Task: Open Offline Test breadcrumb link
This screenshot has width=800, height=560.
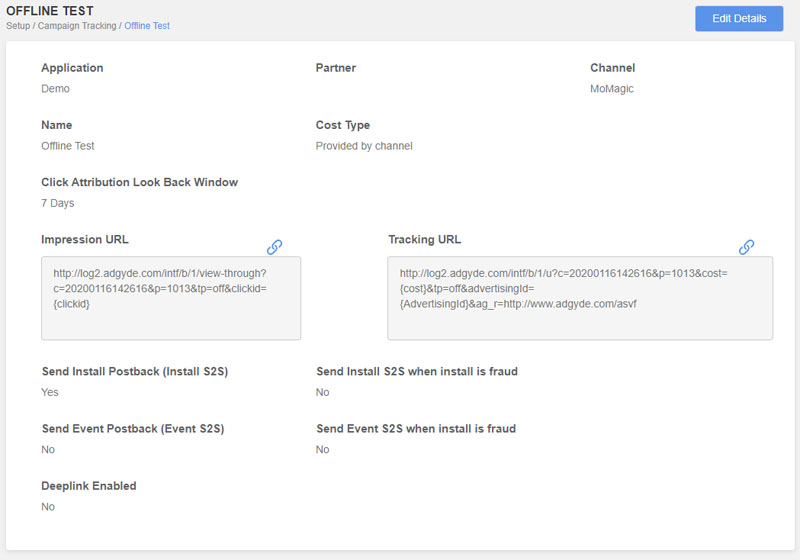Action: click(147, 26)
